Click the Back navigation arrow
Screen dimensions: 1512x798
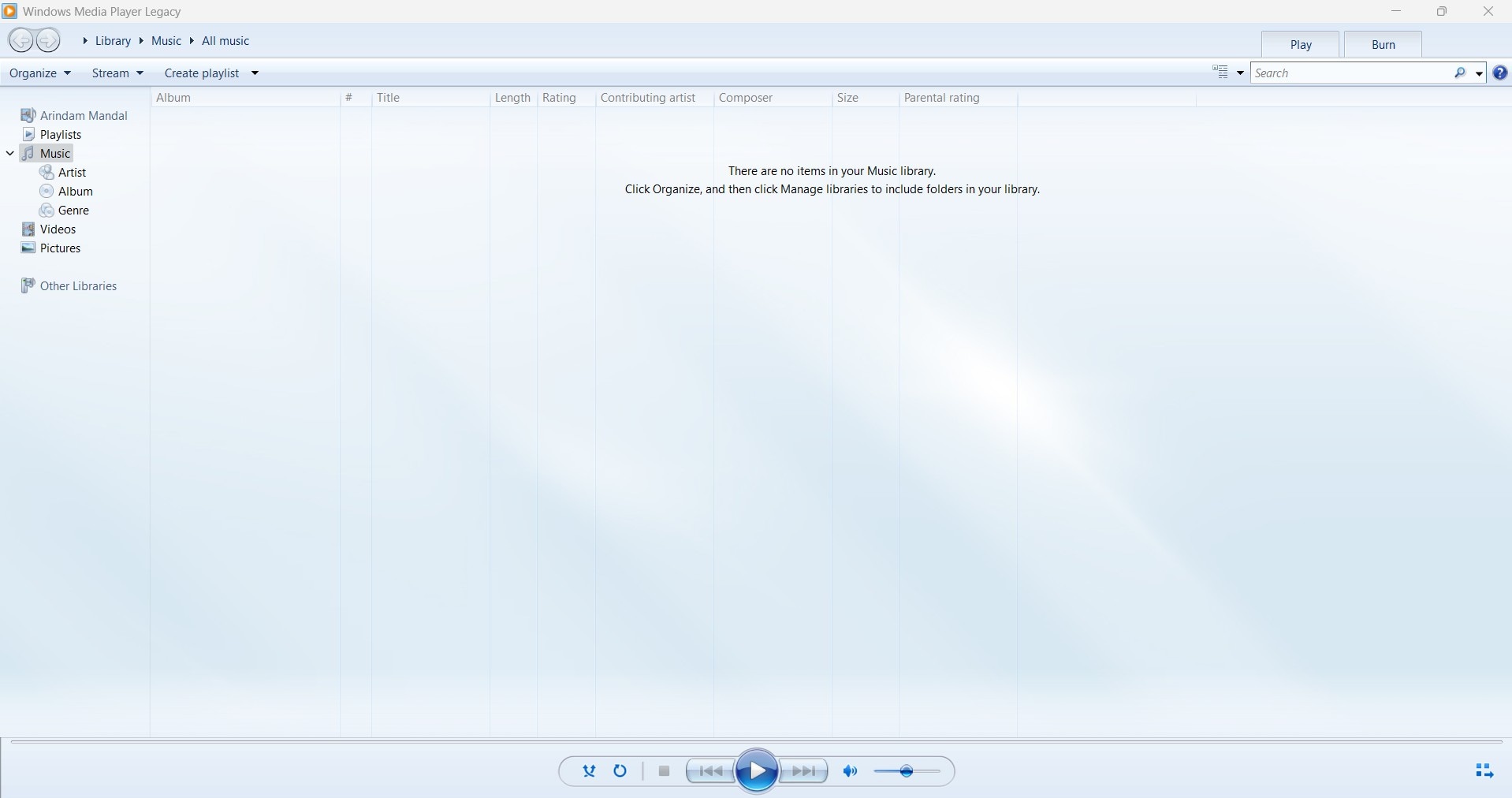pos(21,40)
